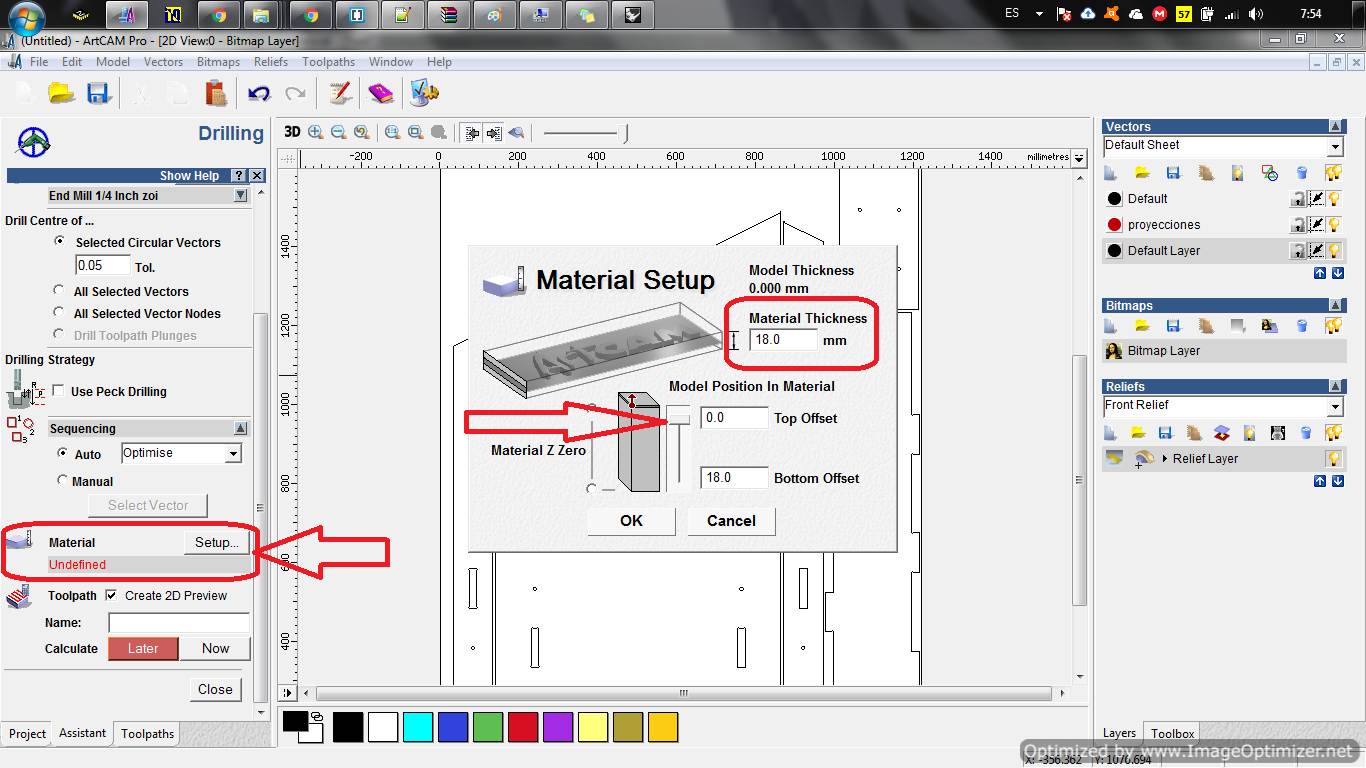The width and height of the screenshot is (1366, 768).
Task: Click Cancel in Material Setup dialog
Action: 731,520
